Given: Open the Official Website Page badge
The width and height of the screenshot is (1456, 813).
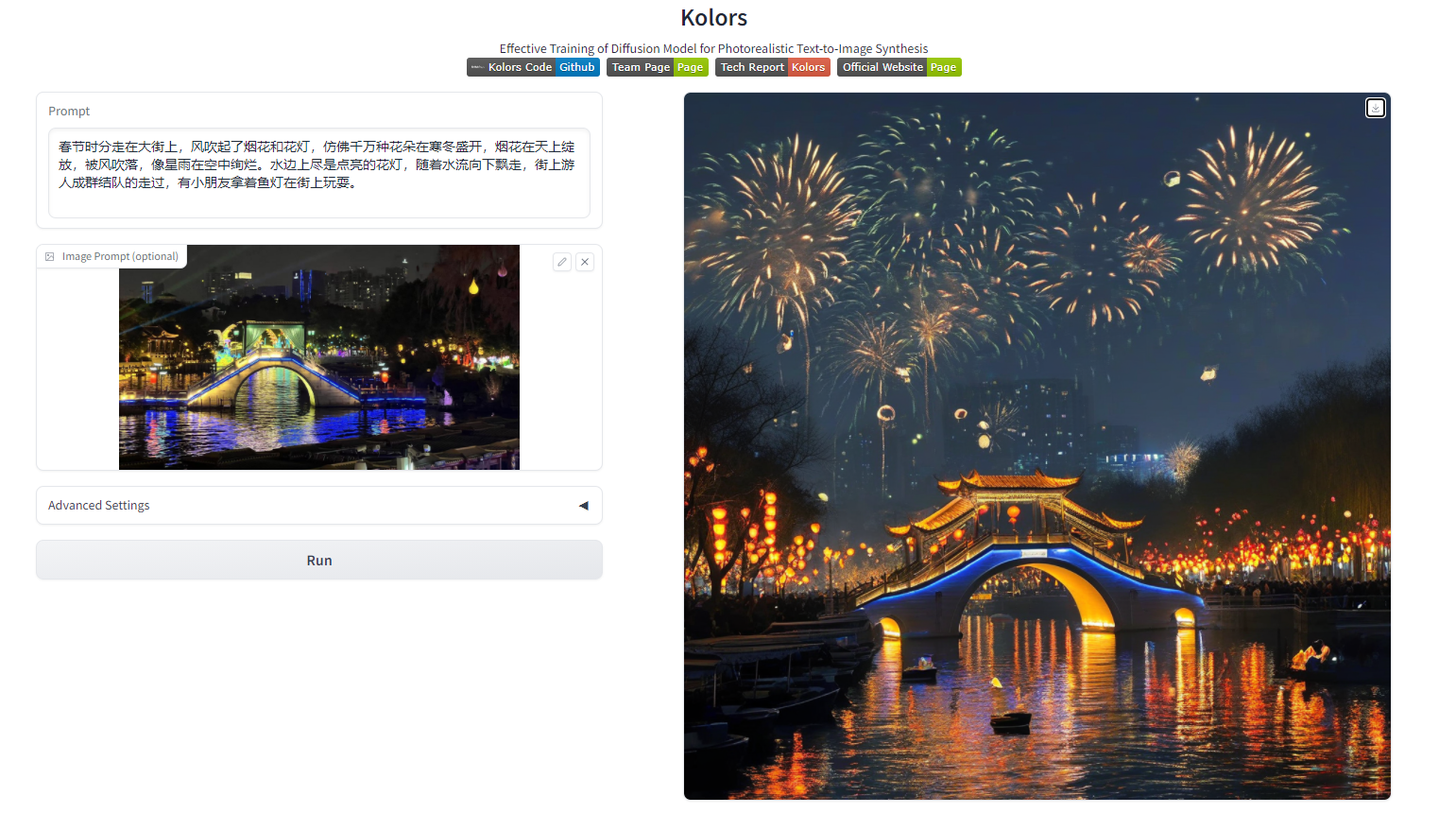Looking at the screenshot, I should (899, 67).
